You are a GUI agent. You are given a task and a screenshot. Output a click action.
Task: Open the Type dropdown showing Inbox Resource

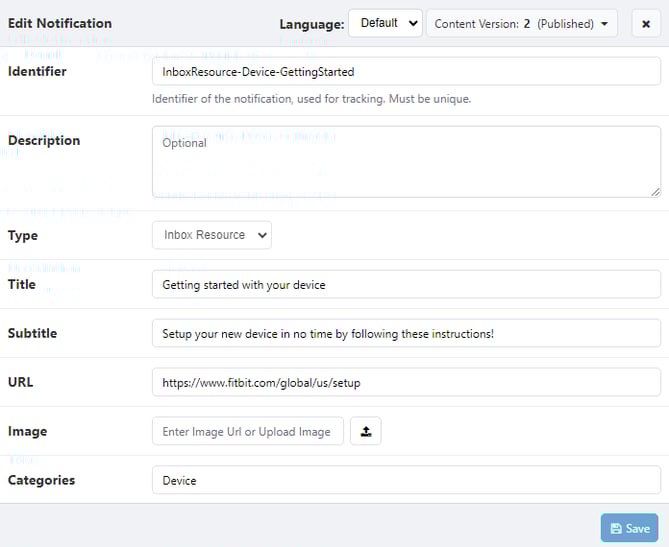[x=211, y=235]
